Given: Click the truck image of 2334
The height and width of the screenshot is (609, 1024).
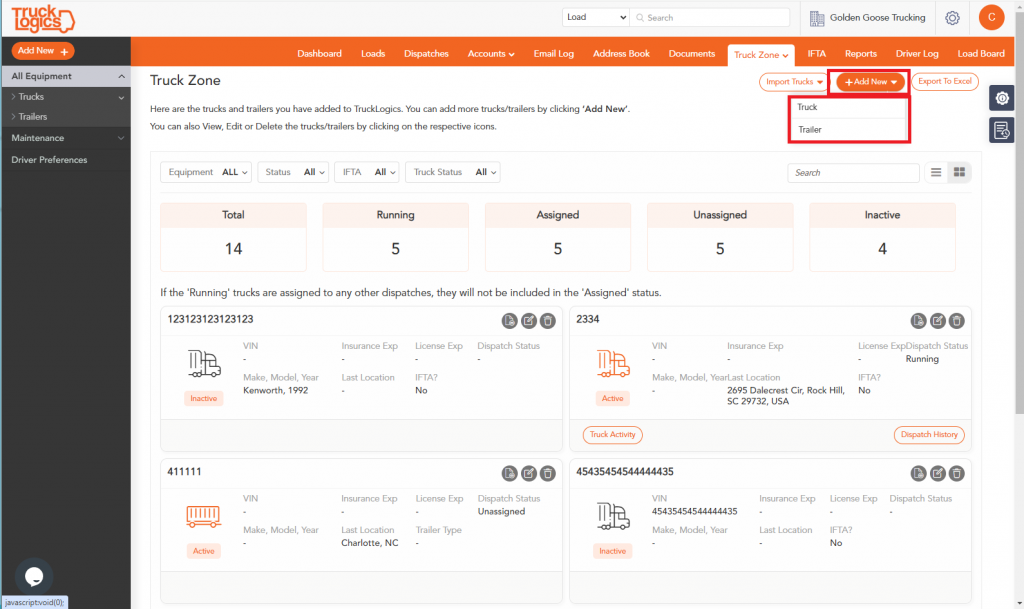Looking at the screenshot, I should point(613,364).
